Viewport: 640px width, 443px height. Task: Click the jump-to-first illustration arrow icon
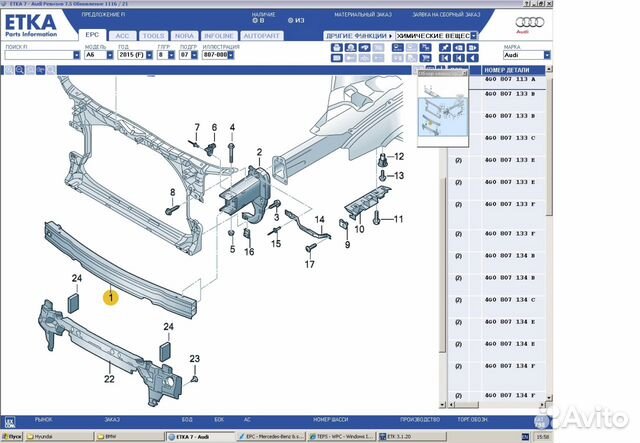[445, 58]
